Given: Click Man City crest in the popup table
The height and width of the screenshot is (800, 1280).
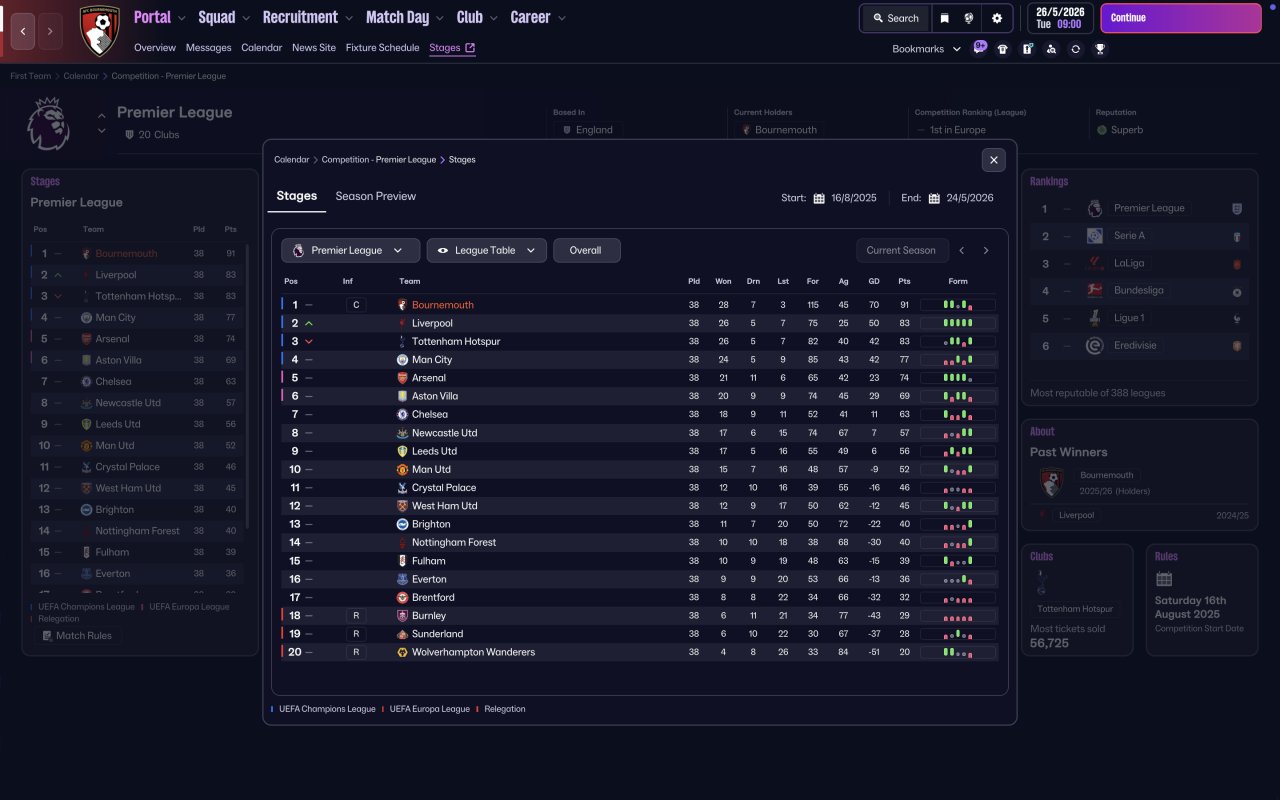Looking at the screenshot, I should [x=402, y=360].
